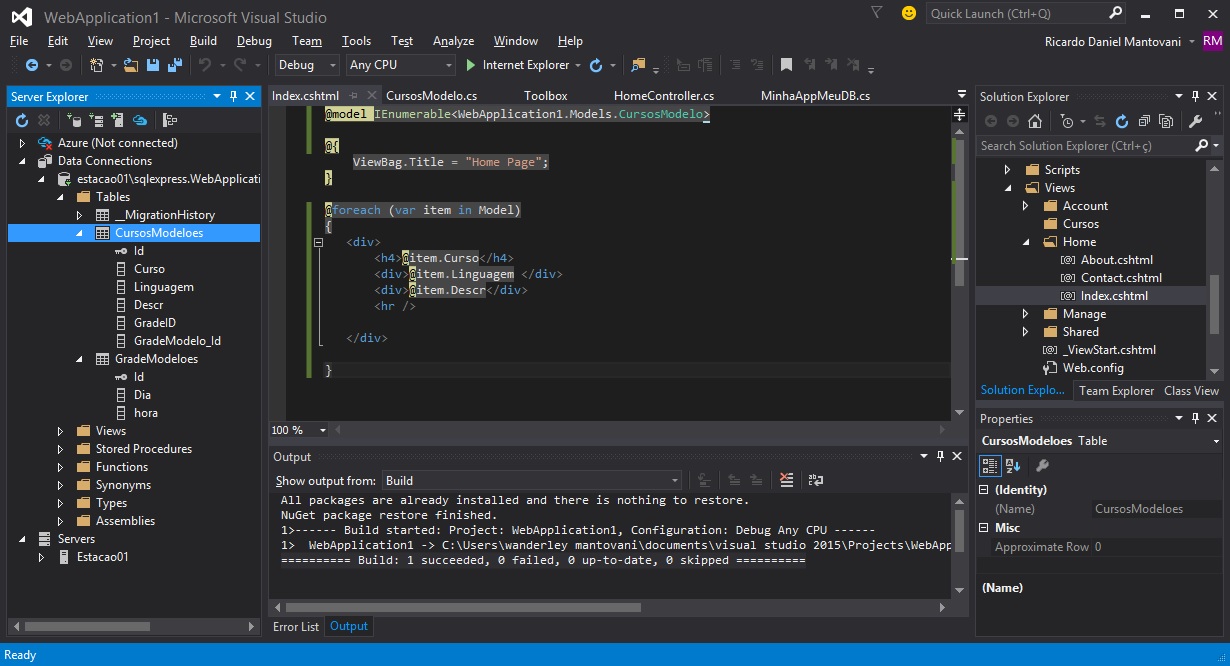This screenshot has height=666, width=1230.
Task: Toggle Categorized view in Properties panel
Action: pyautogui.click(x=990, y=465)
